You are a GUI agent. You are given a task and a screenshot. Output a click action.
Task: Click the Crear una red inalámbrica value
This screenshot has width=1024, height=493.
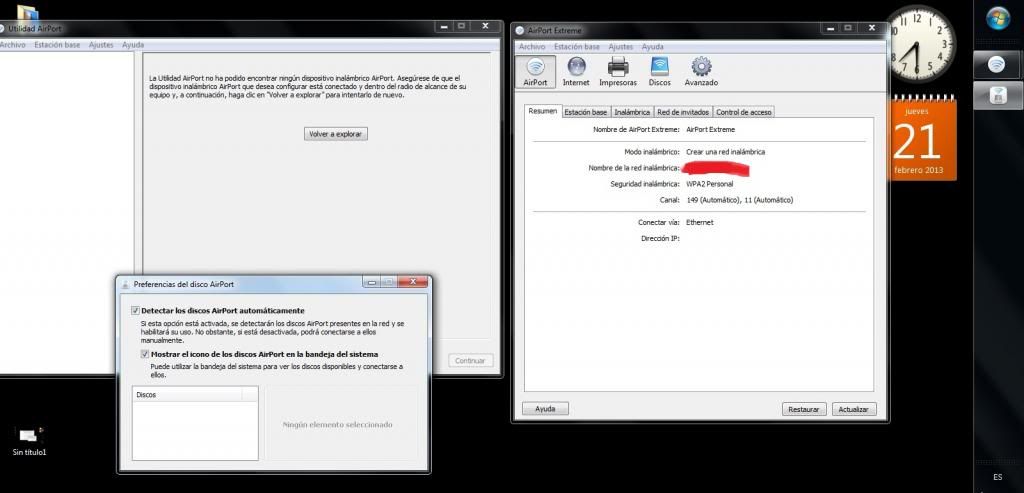[x=726, y=151]
